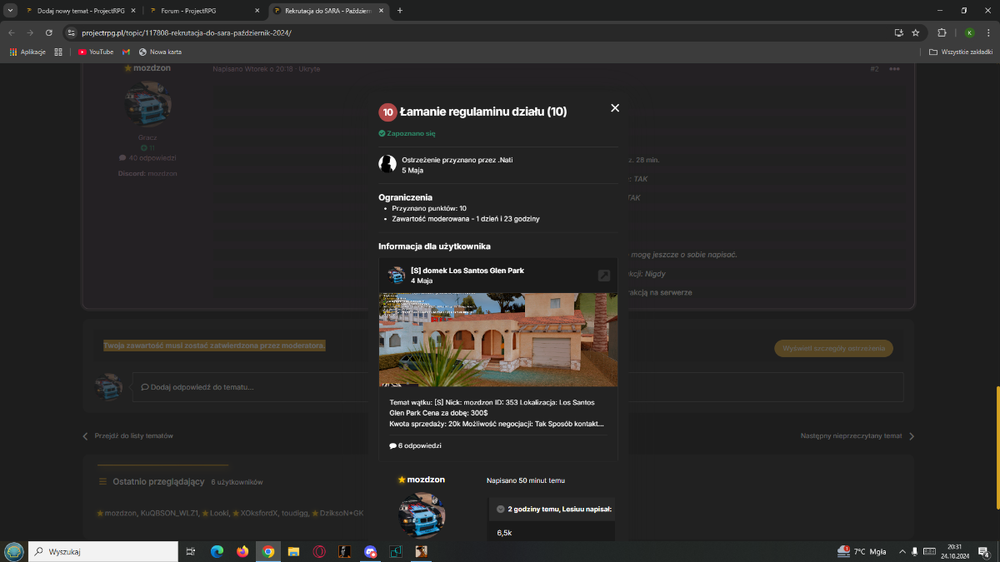Viewport: 1000px width, 562px height.
Task: Launch Firefox from the taskbar
Action: click(x=242, y=551)
